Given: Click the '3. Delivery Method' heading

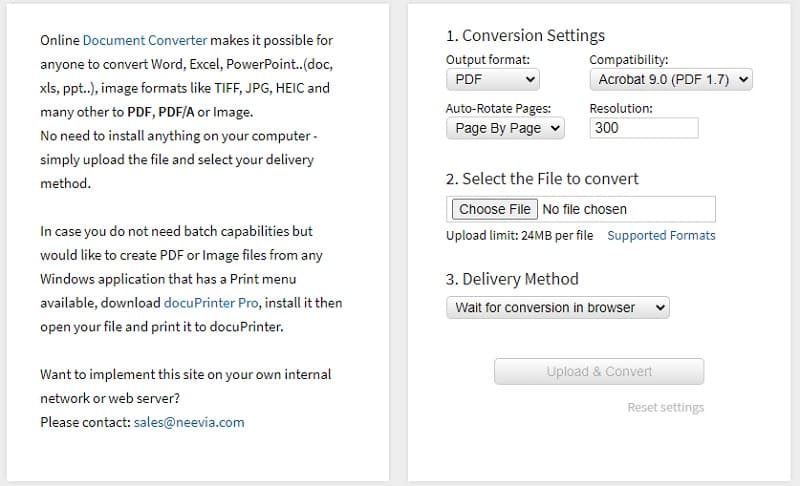Looking at the screenshot, I should pos(512,279).
